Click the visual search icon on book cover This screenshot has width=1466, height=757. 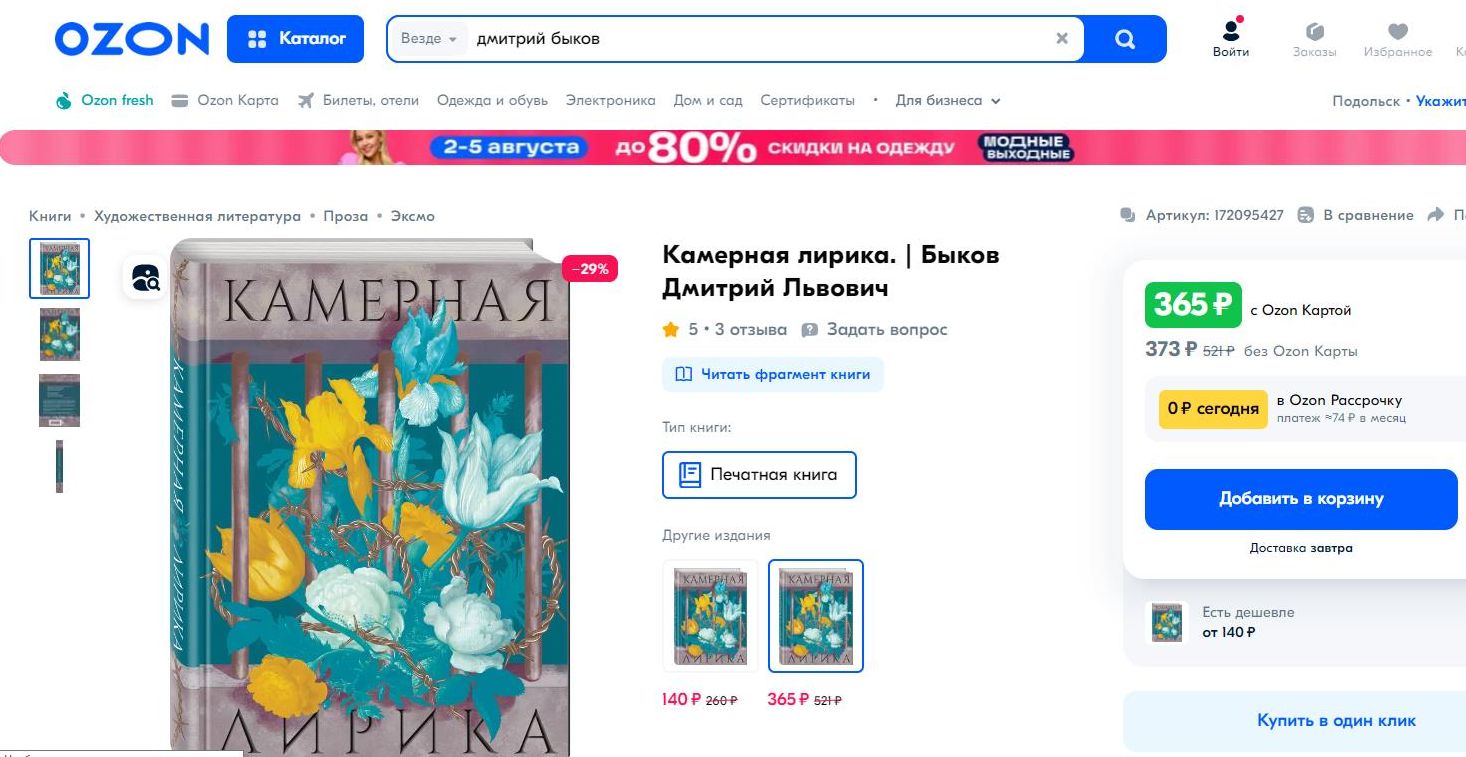pos(146,277)
